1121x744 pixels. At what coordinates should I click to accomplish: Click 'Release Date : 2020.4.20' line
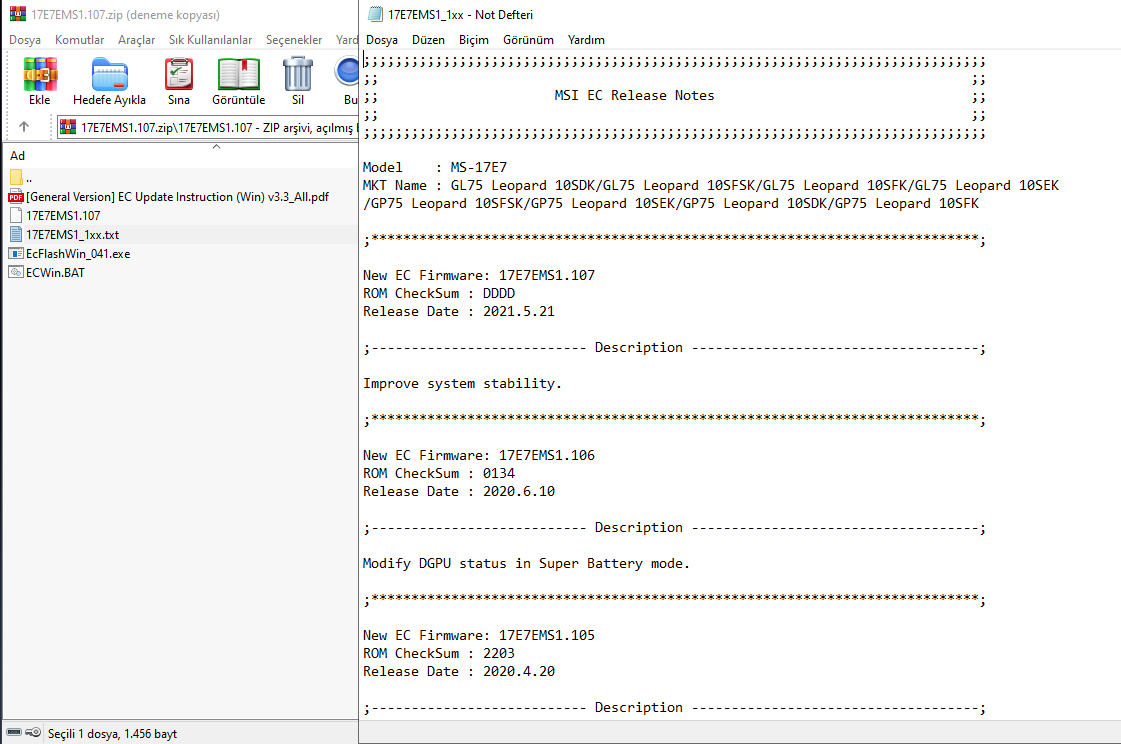(458, 671)
